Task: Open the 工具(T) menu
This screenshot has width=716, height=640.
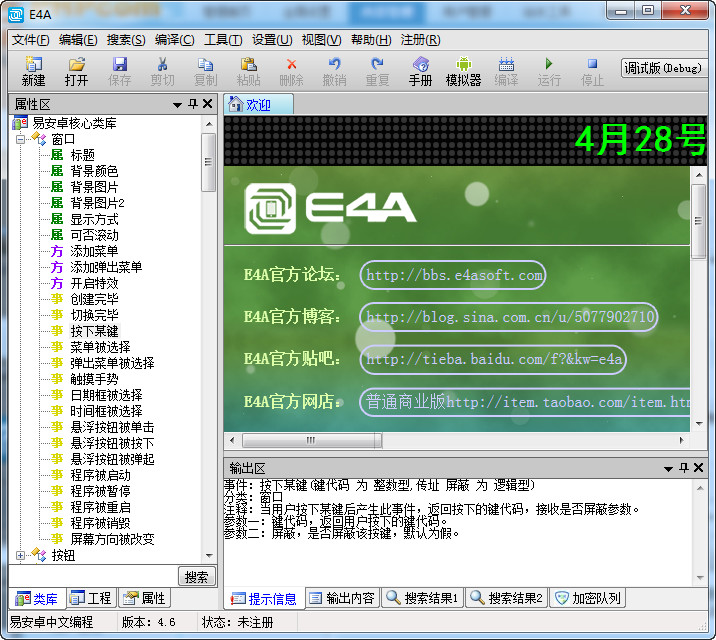Action: (223, 40)
